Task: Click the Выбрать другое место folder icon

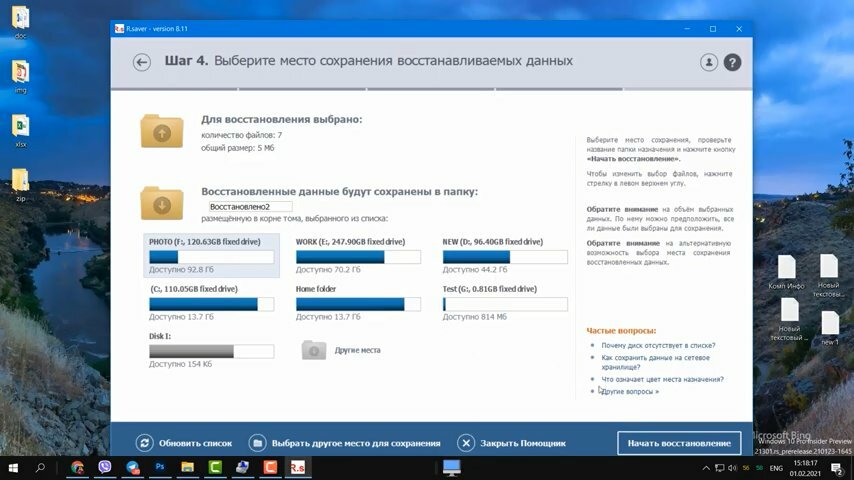Action: [x=257, y=443]
